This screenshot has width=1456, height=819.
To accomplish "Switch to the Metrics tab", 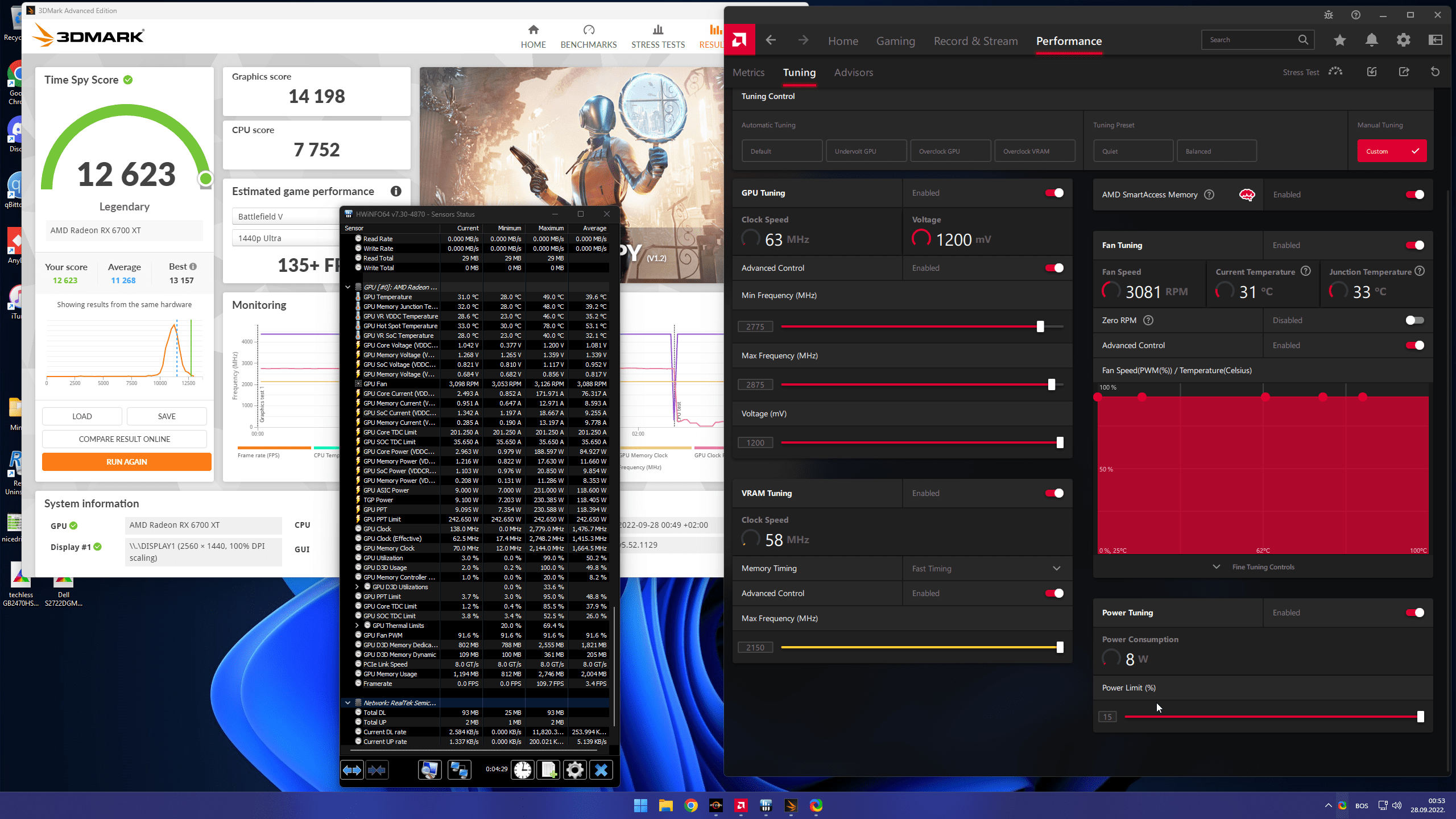I will [748, 72].
